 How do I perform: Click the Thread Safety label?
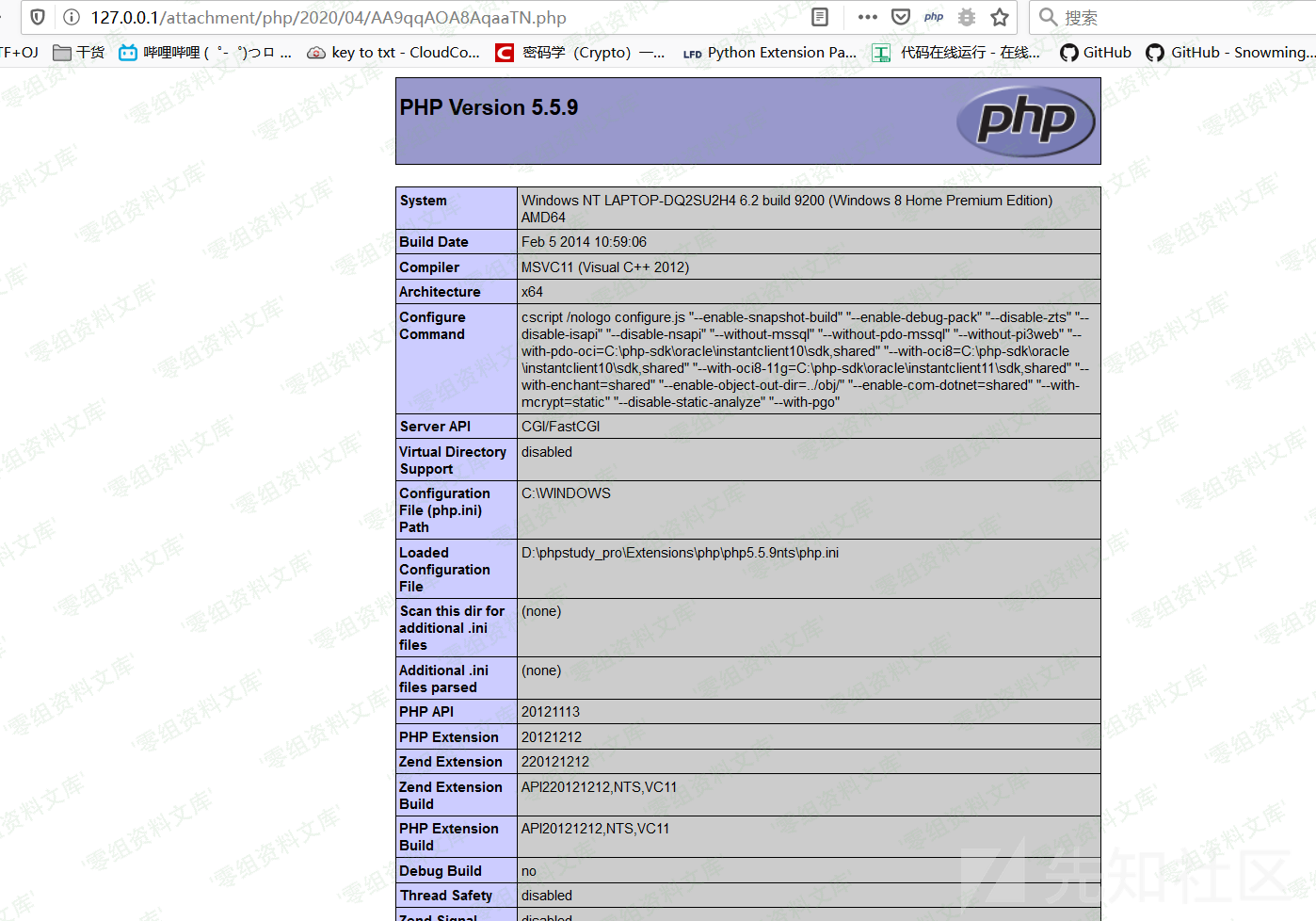click(446, 896)
